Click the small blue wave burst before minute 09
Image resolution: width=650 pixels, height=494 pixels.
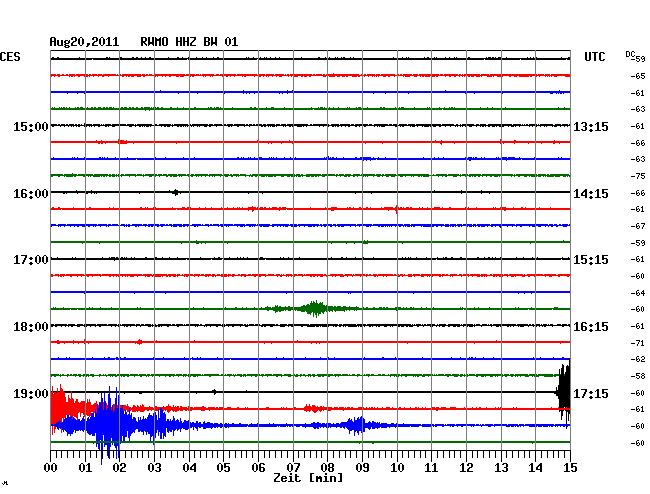point(356,425)
